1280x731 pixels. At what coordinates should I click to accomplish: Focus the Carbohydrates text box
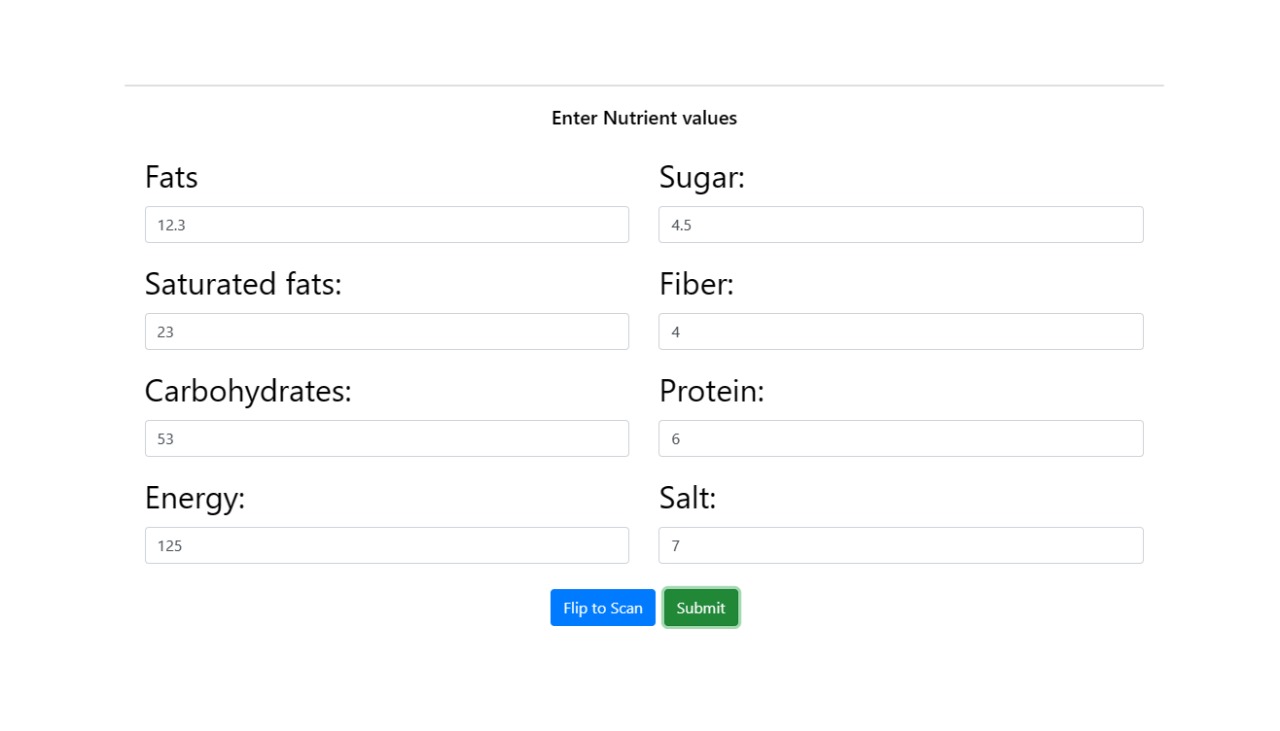click(386, 439)
